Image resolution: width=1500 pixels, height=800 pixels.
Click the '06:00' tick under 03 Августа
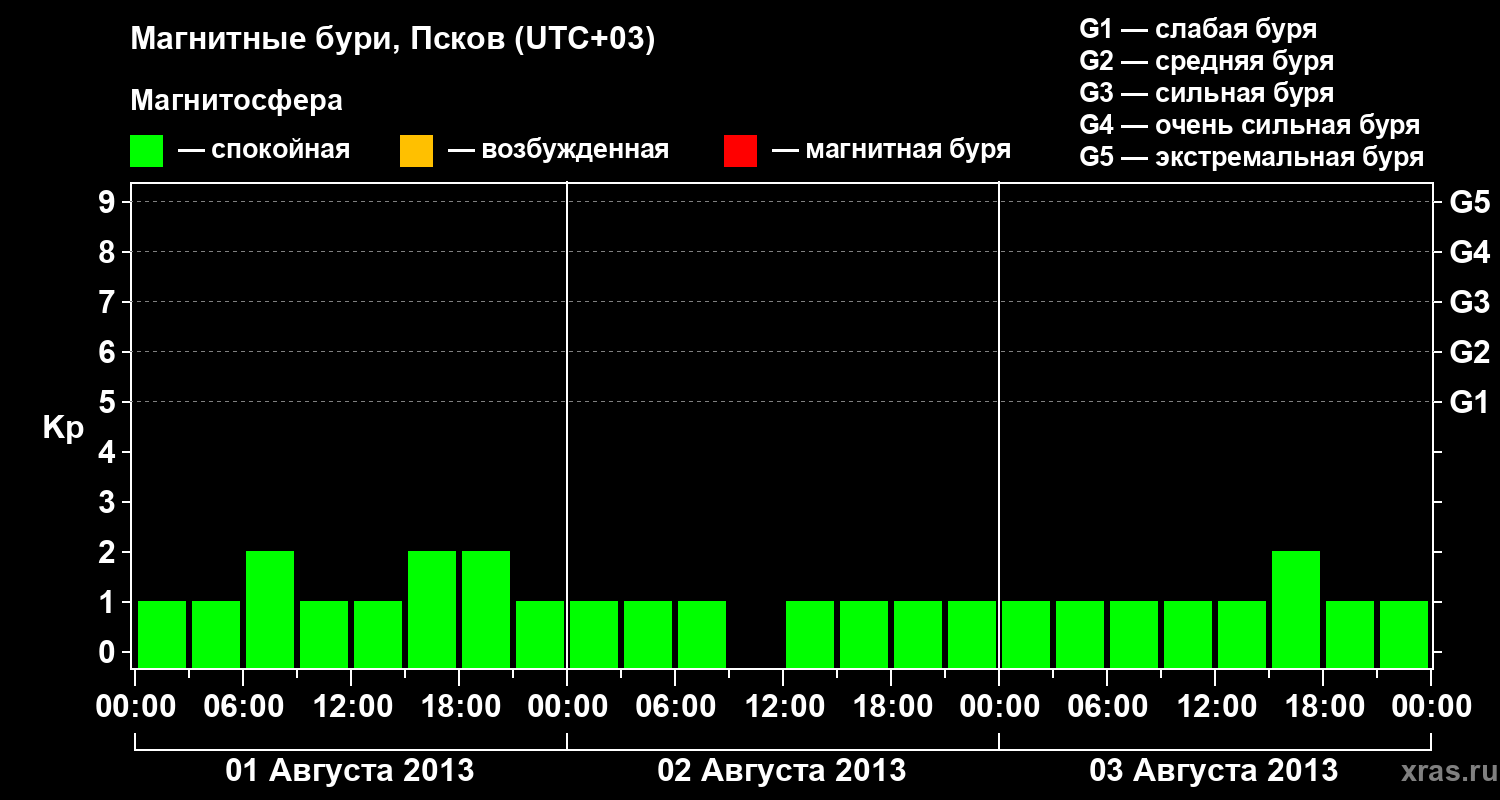(1107, 707)
